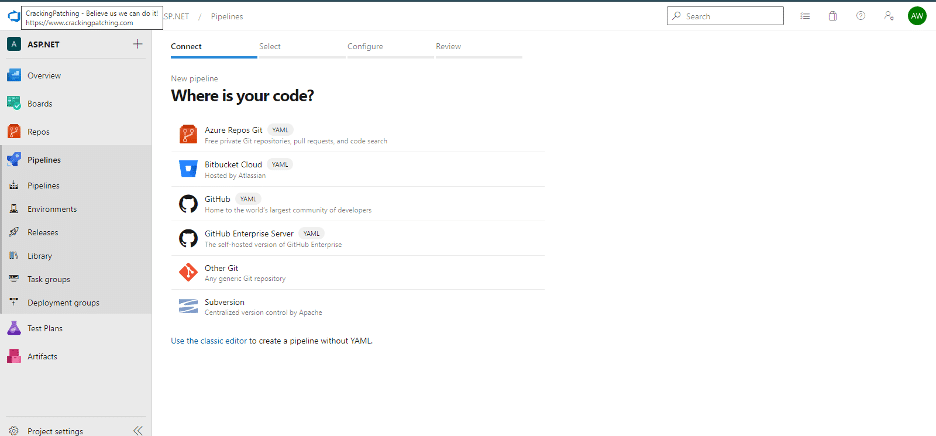Switch to the Select step tab
This screenshot has height=436, width=936.
point(302,47)
